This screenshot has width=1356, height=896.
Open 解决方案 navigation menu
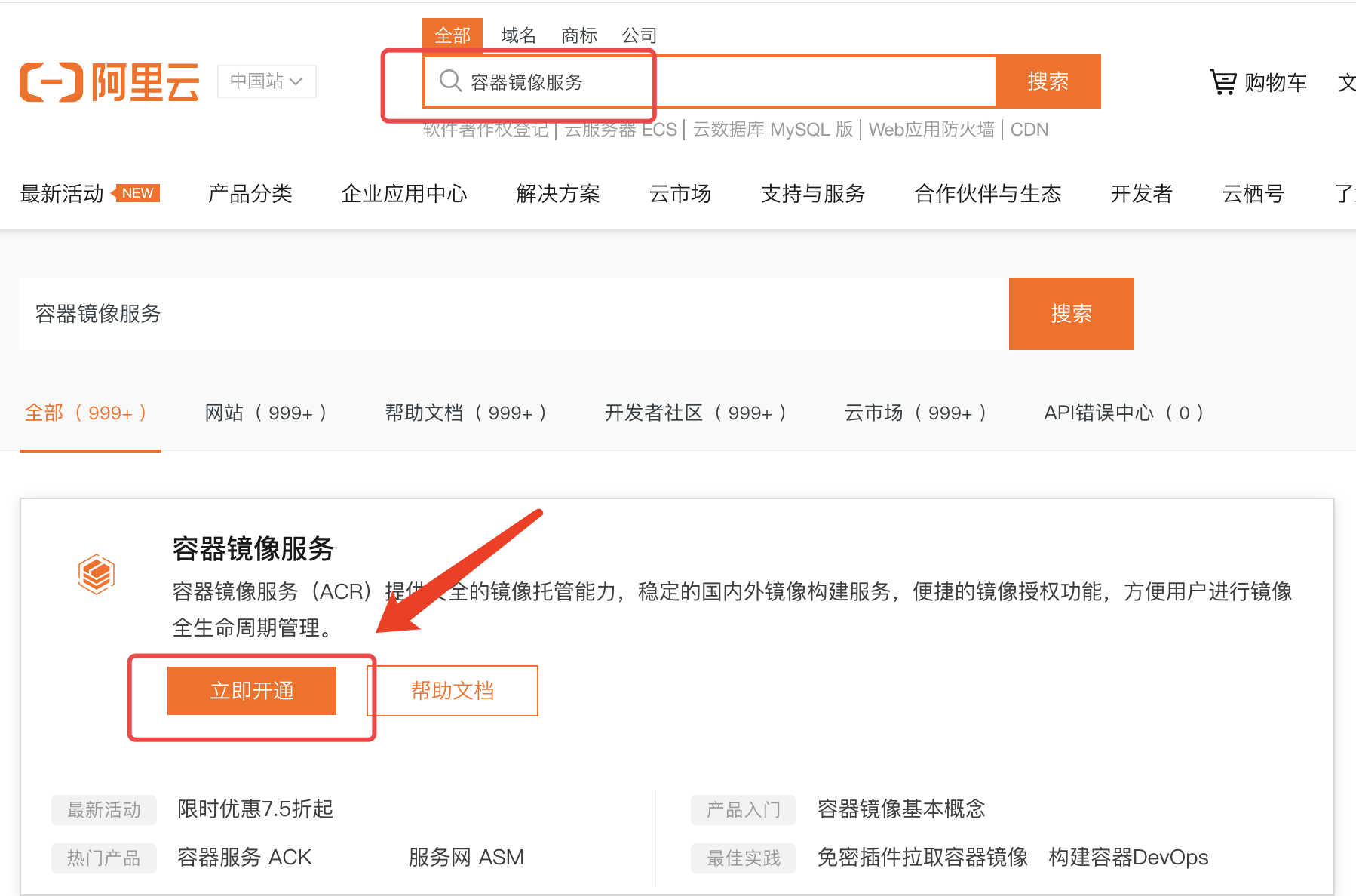click(x=558, y=194)
